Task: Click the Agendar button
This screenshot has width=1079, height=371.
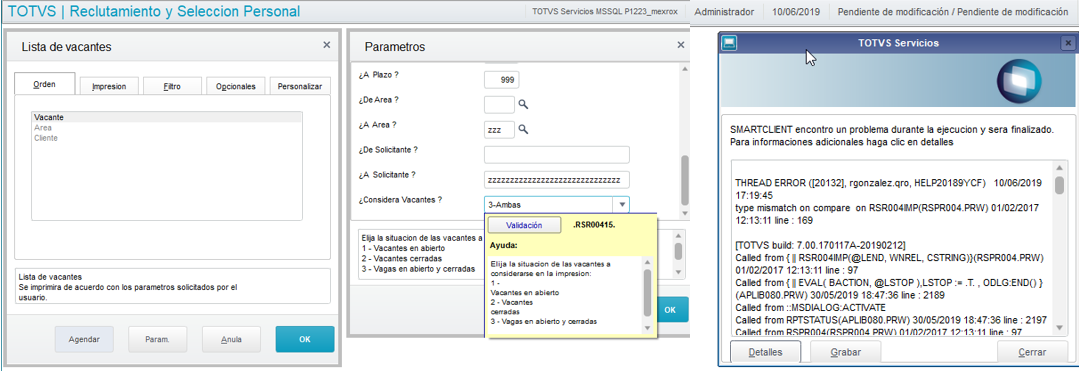Action: [x=84, y=339]
